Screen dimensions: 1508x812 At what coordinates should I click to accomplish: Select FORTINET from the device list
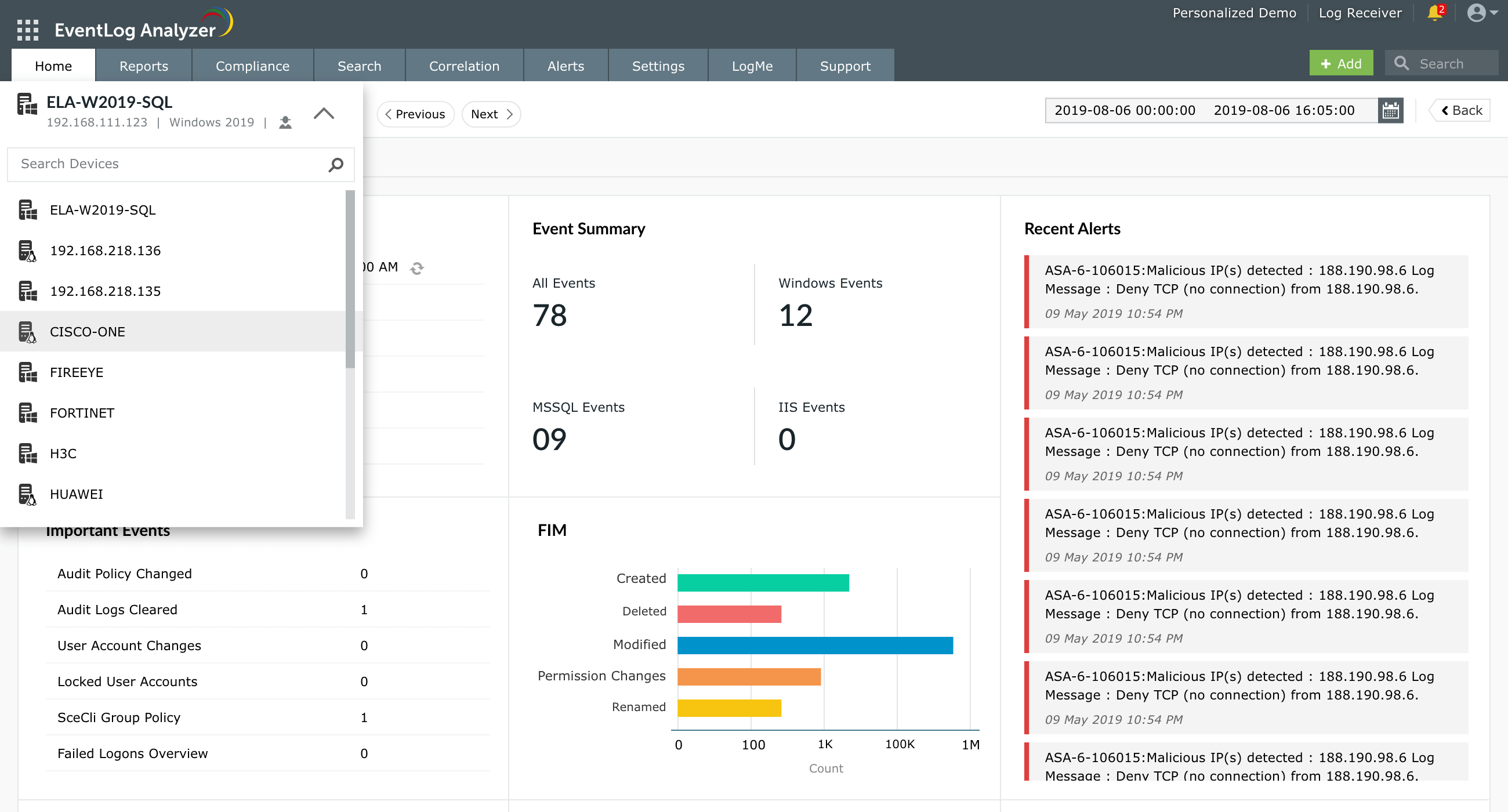(82, 413)
